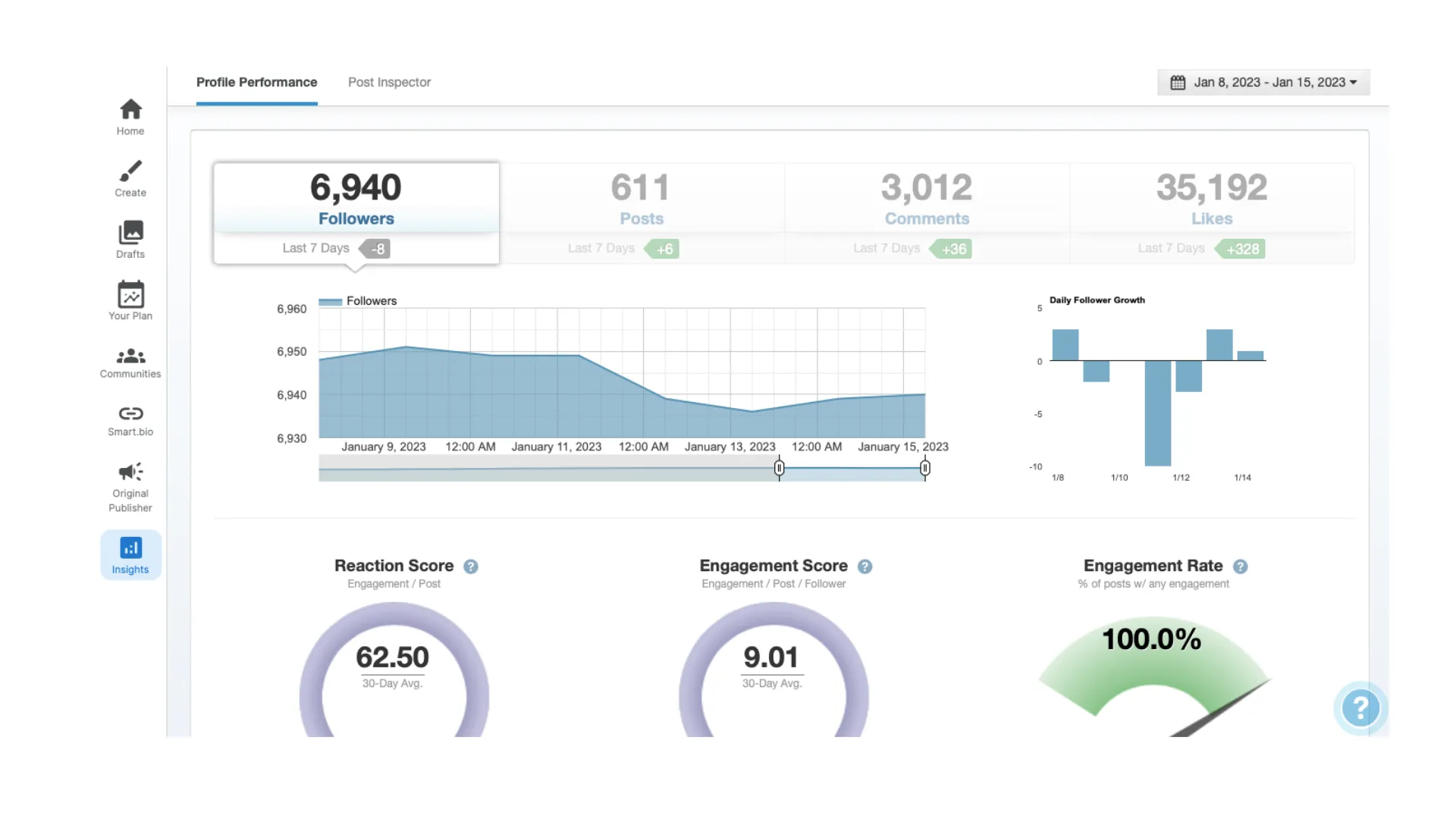Click the 1/8 bar chart label

coord(1058,478)
